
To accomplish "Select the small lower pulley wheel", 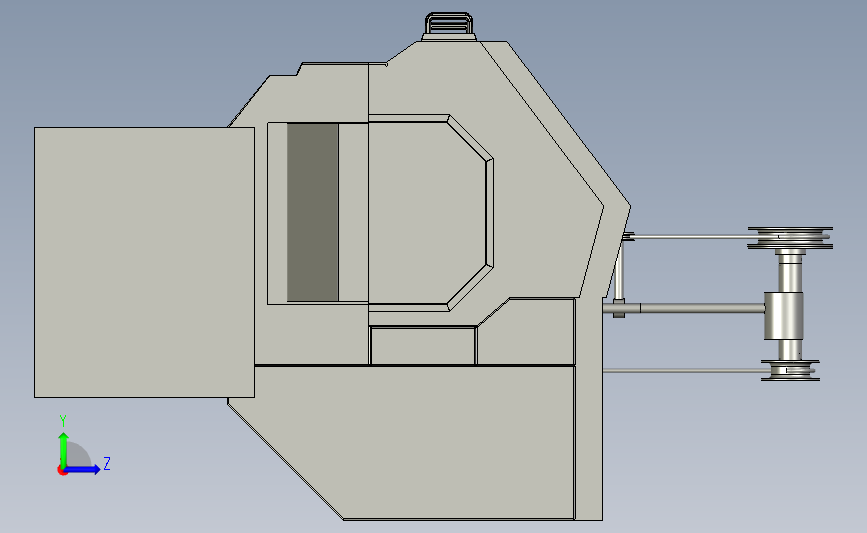I will coord(790,370).
